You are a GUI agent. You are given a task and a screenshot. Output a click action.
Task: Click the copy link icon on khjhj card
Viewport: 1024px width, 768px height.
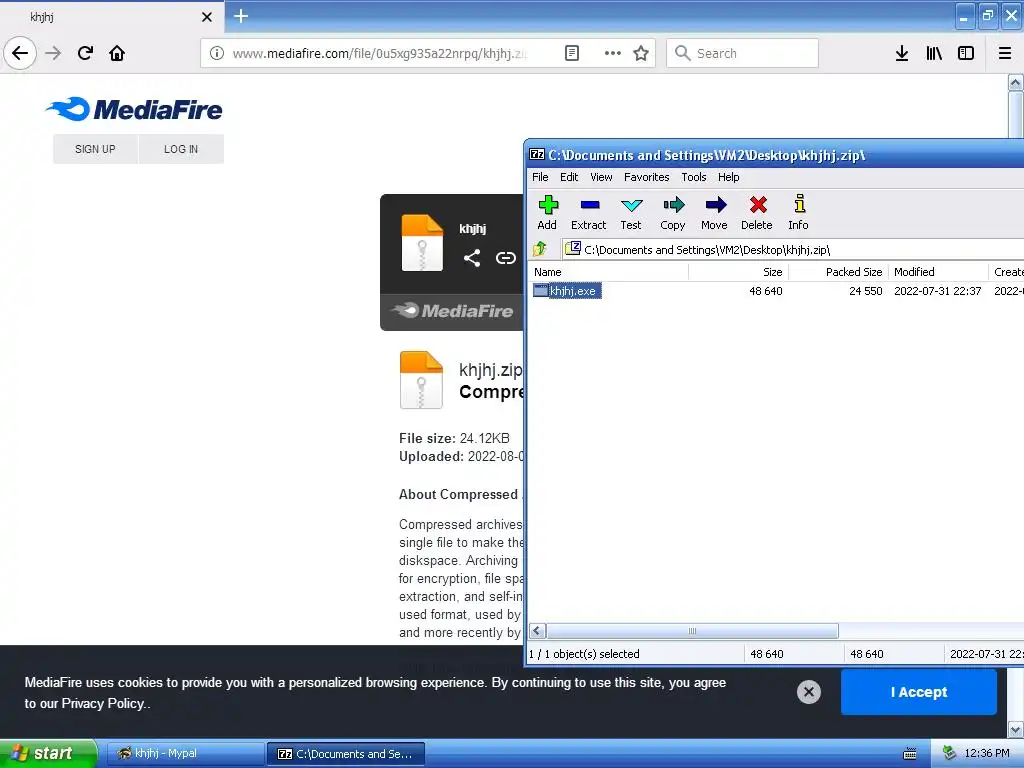pos(505,258)
